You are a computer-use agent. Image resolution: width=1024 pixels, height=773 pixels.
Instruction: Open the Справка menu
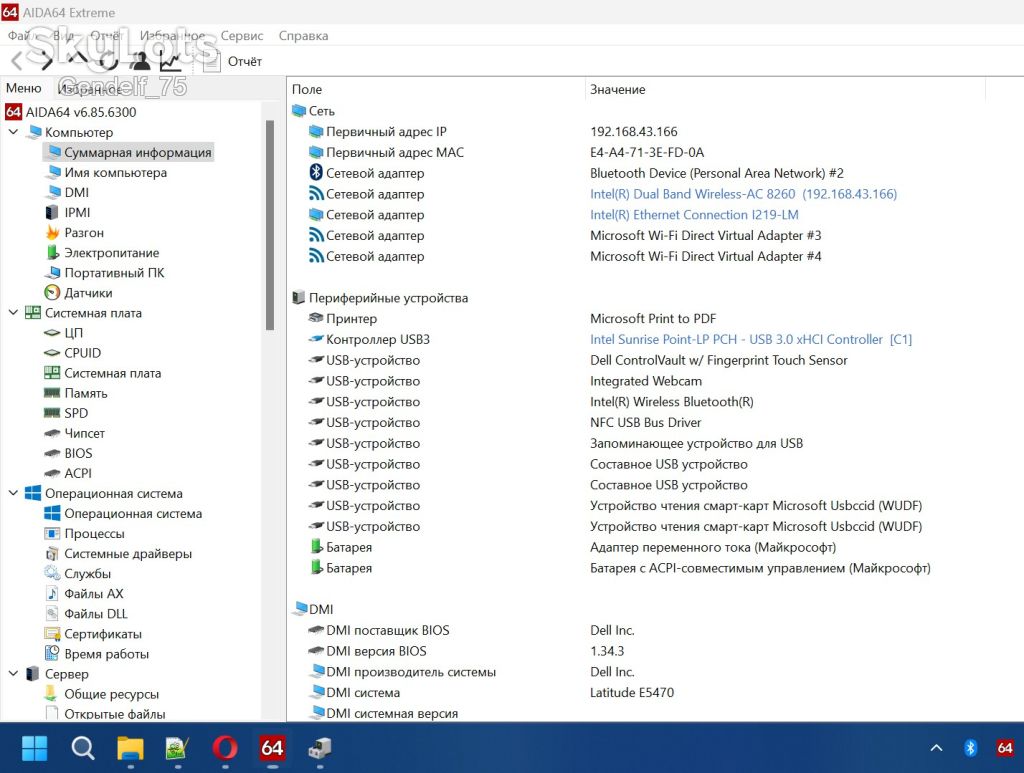click(303, 36)
